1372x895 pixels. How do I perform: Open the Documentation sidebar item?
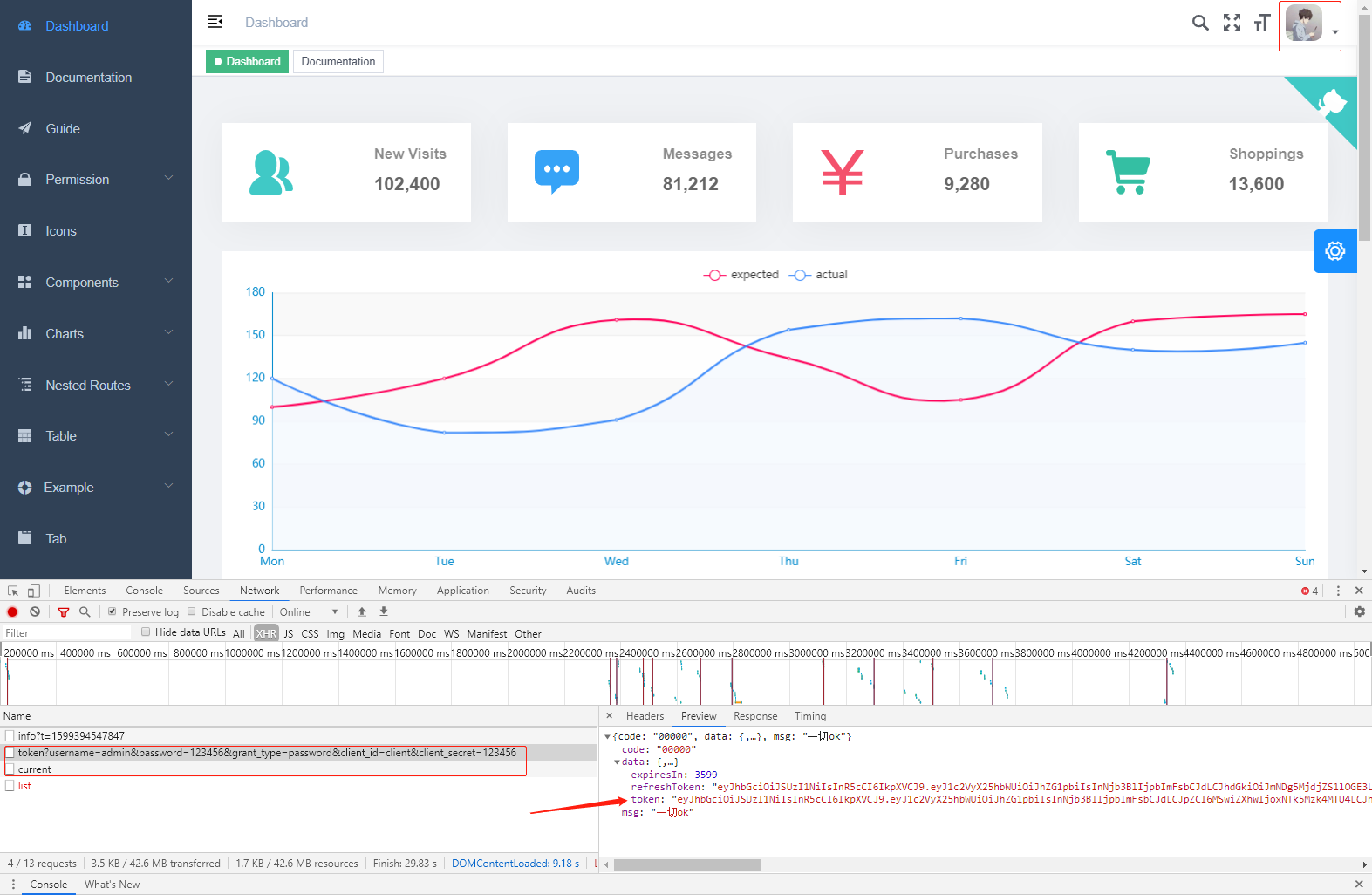tap(96, 78)
